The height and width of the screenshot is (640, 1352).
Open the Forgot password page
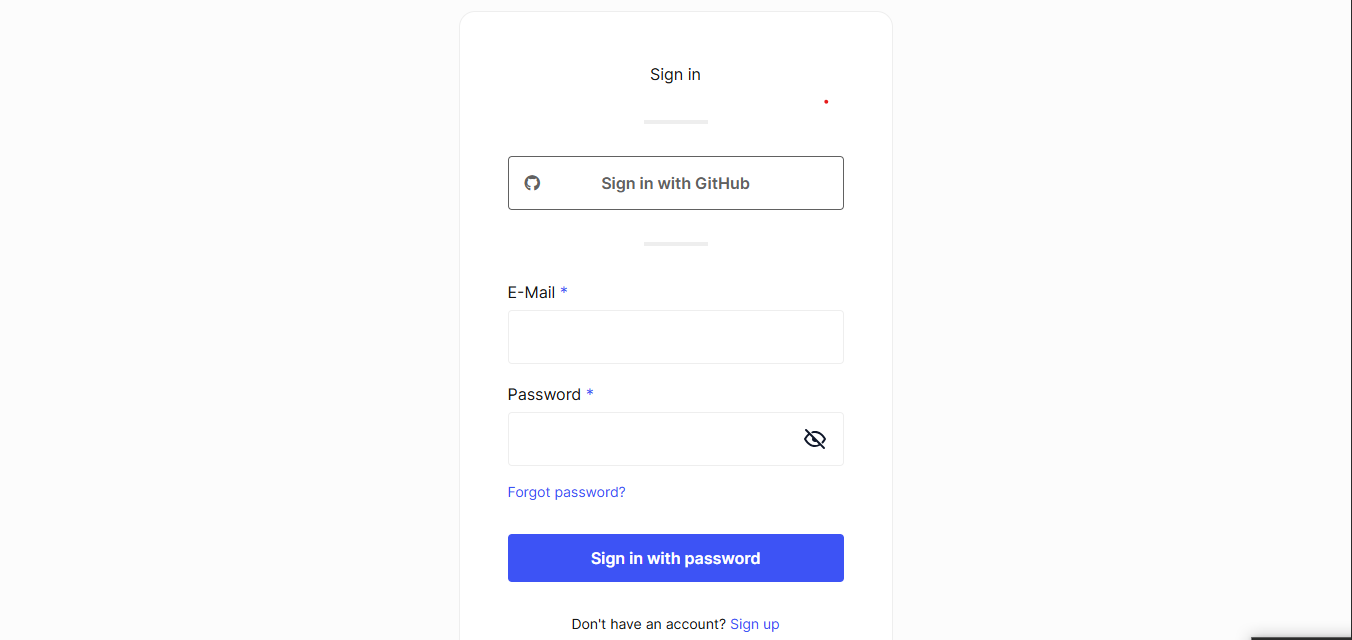[x=566, y=492]
